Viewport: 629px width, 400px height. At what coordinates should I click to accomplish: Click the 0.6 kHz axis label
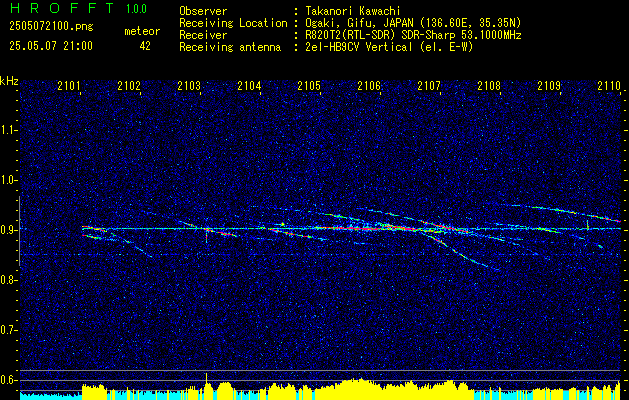[x=8, y=380]
